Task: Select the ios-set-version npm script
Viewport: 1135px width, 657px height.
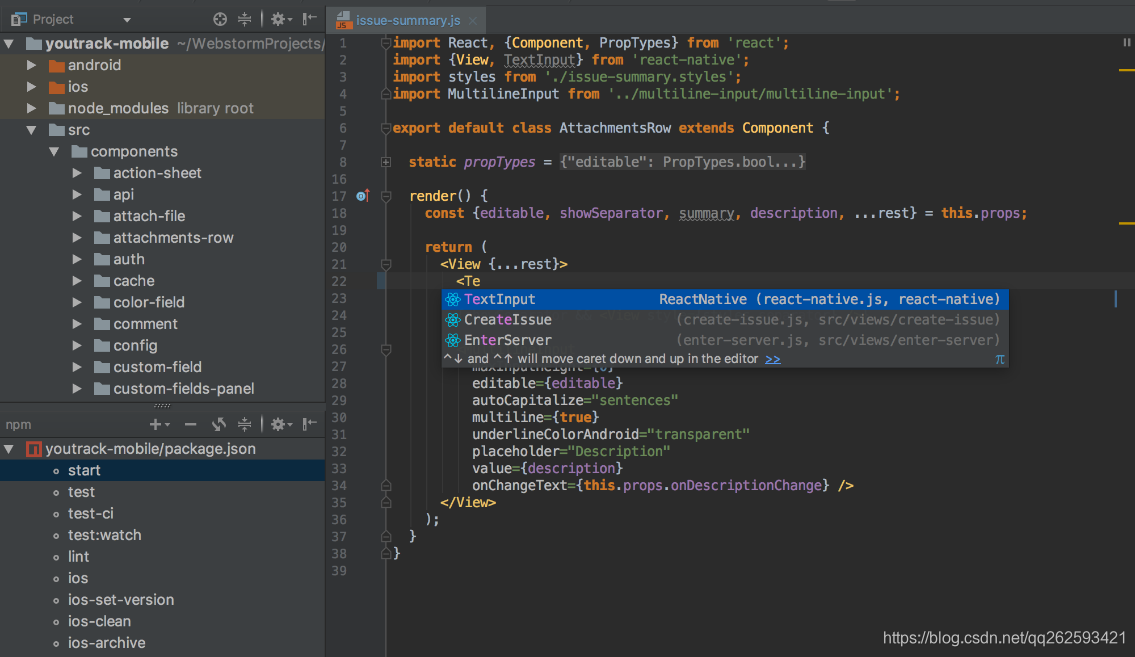Action: pyautogui.click(x=162, y=600)
